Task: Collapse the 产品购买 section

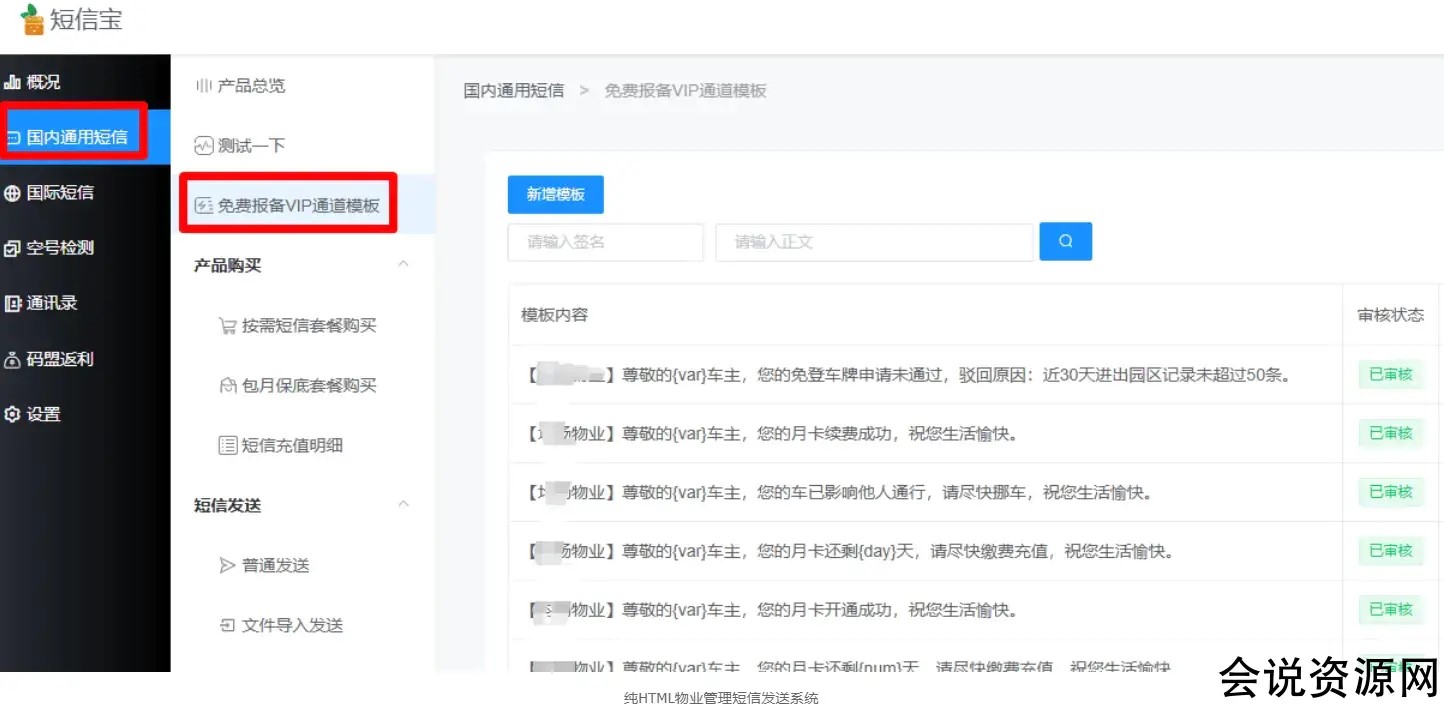Action: pos(403,263)
